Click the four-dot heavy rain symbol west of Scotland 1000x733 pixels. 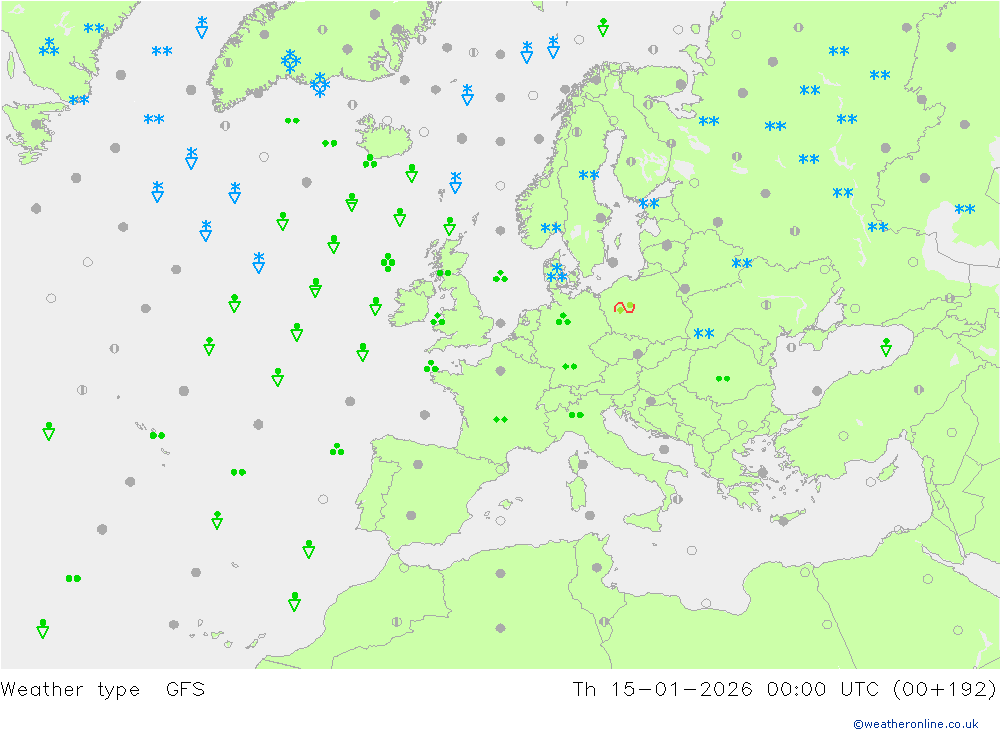[388, 262]
